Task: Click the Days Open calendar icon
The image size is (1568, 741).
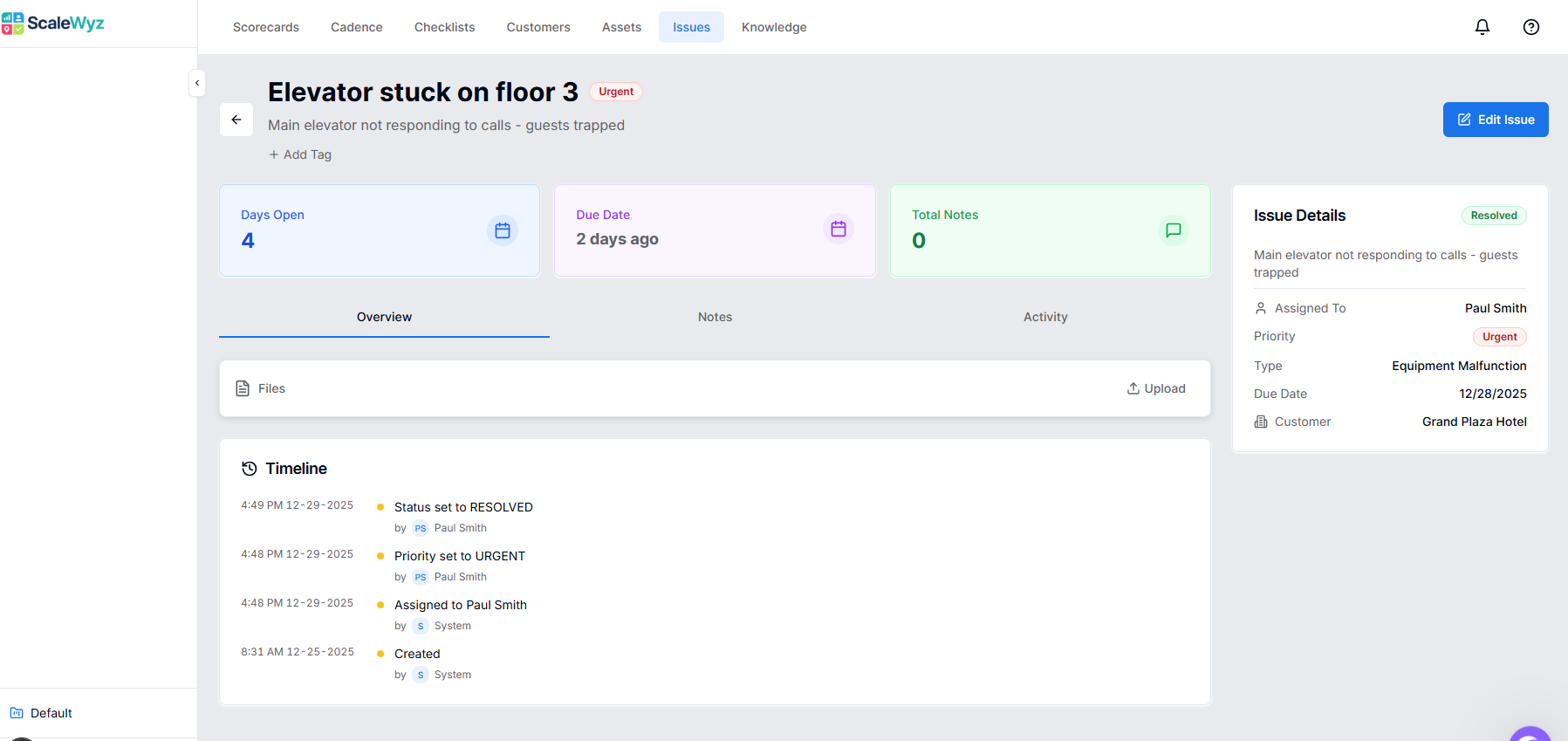Action: (x=502, y=230)
